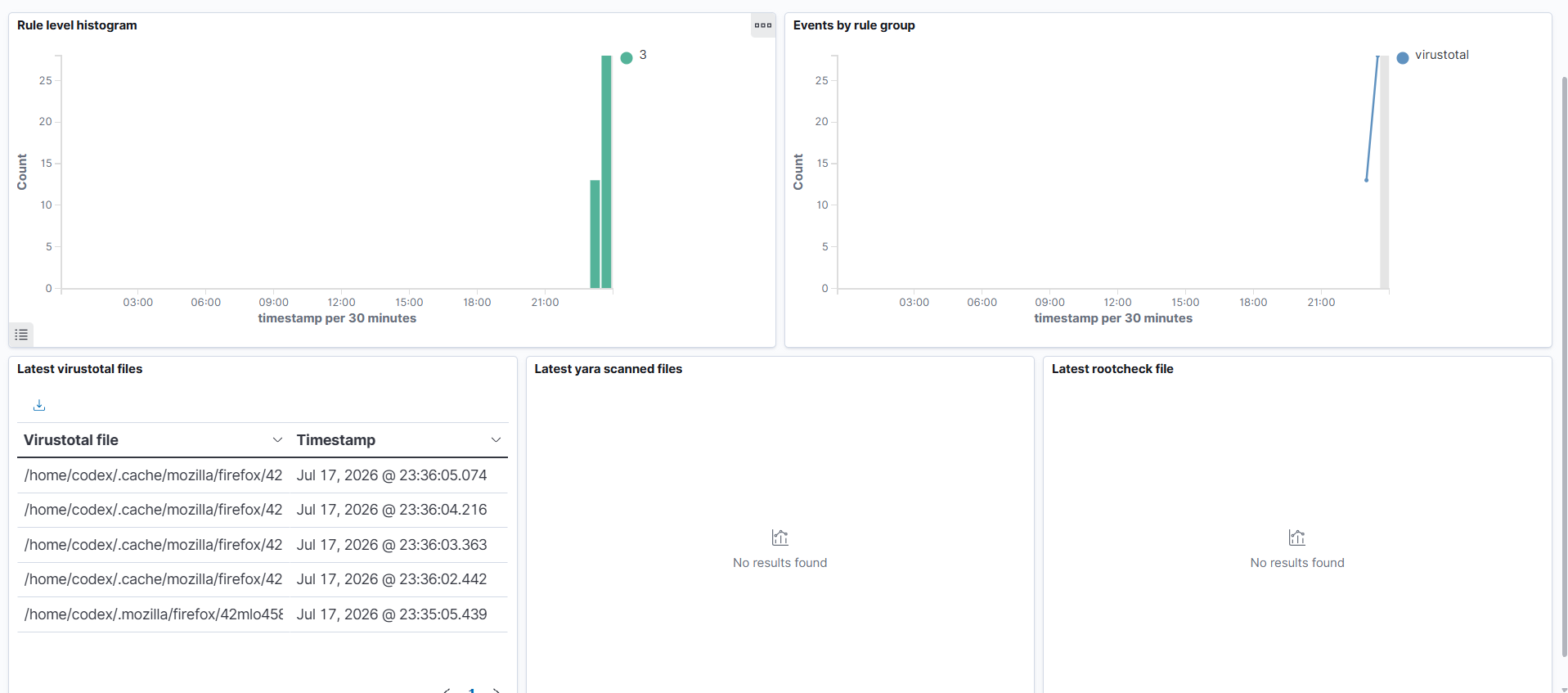Select the row with timestamp 23:36:02.442
Viewport: 1568px width, 693px height.
click(x=263, y=579)
